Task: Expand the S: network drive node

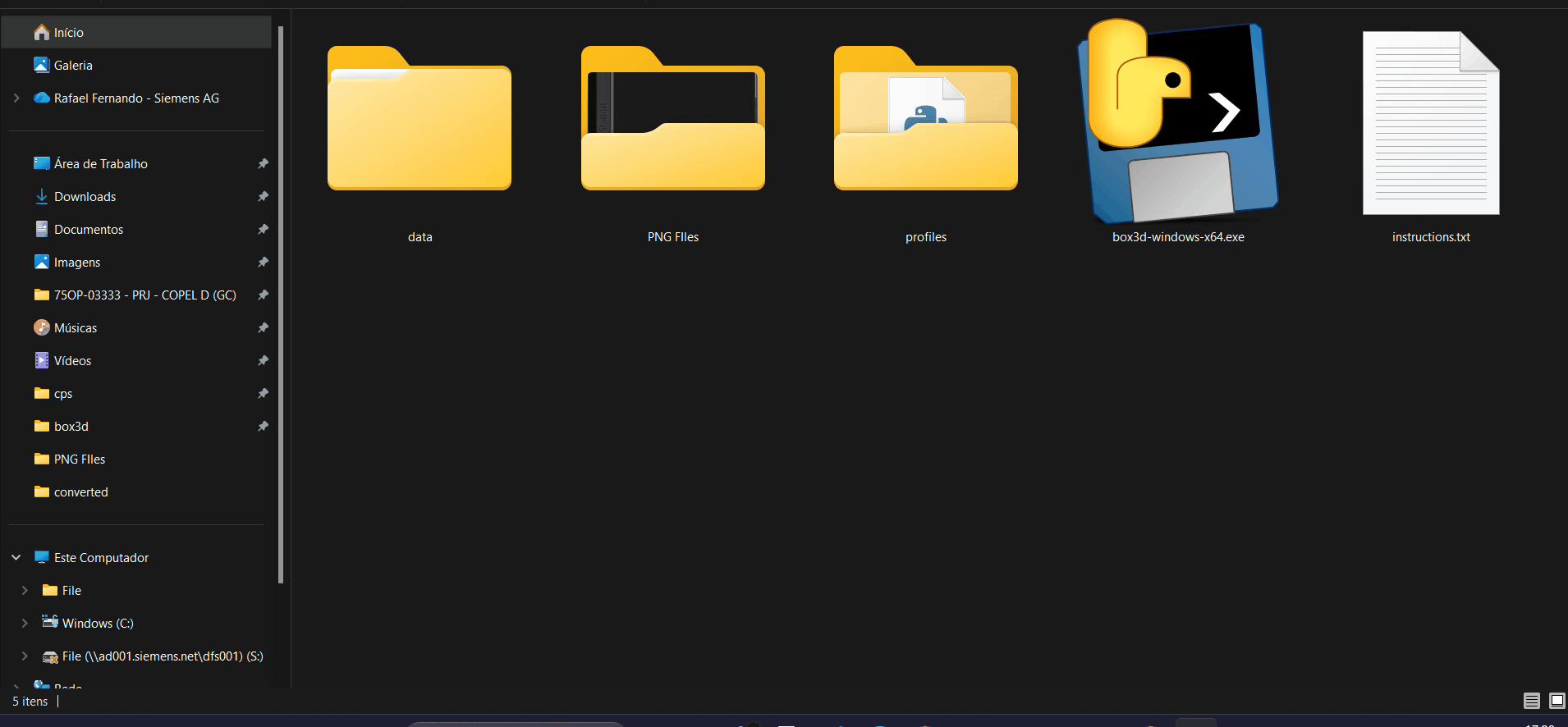Action: [25, 656]
